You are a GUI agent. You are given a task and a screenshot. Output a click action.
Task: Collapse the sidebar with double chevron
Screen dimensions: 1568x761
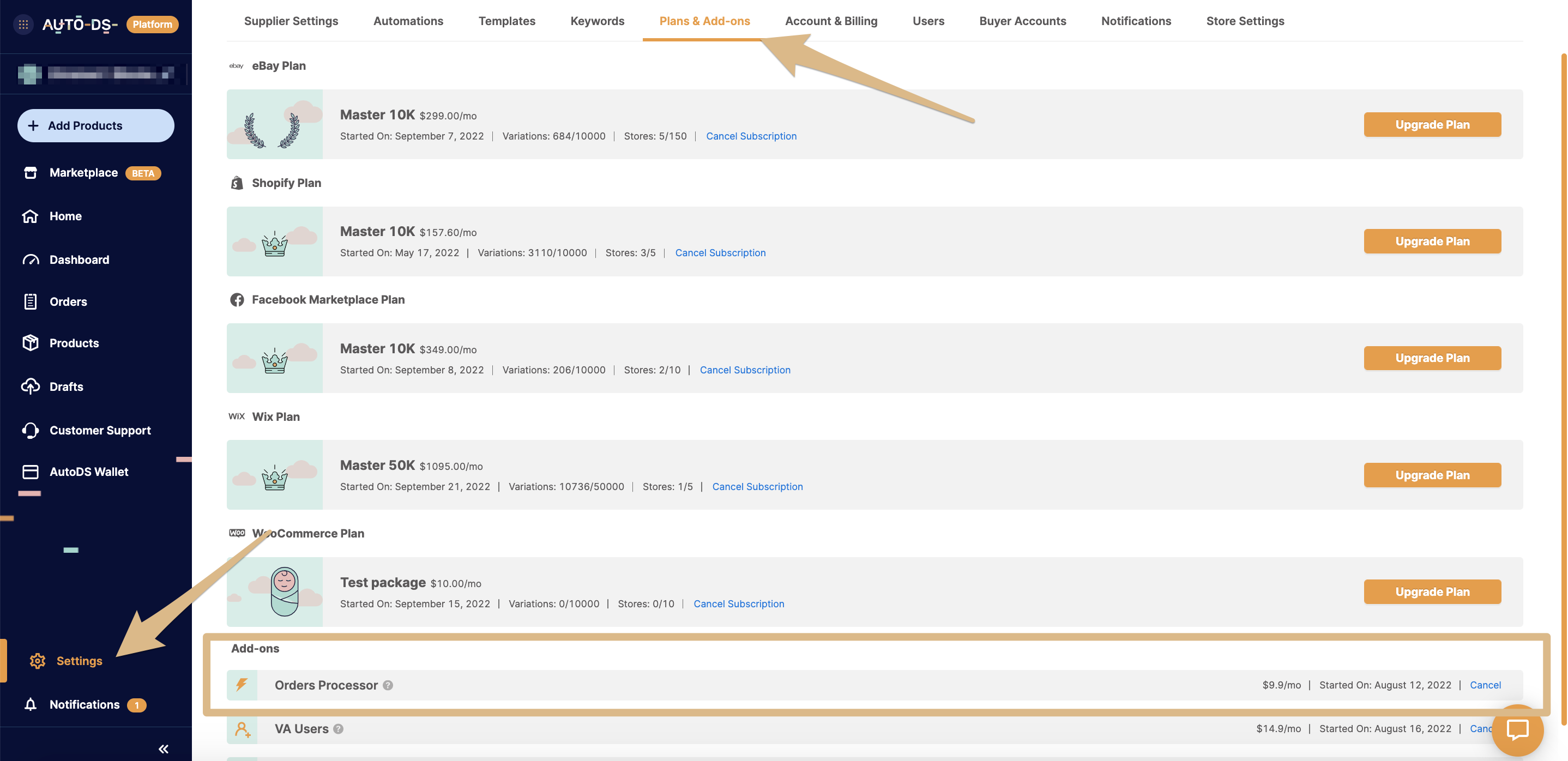163,749
